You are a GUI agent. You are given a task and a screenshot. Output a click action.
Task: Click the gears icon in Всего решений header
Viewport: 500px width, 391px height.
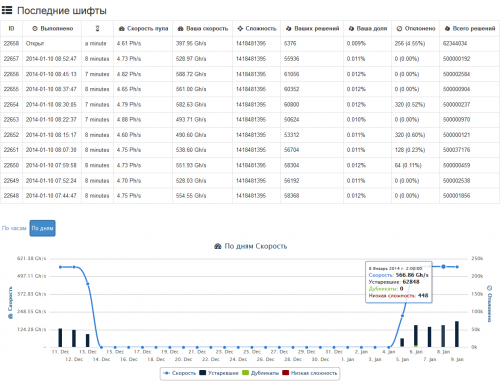(x=447, y=29)
